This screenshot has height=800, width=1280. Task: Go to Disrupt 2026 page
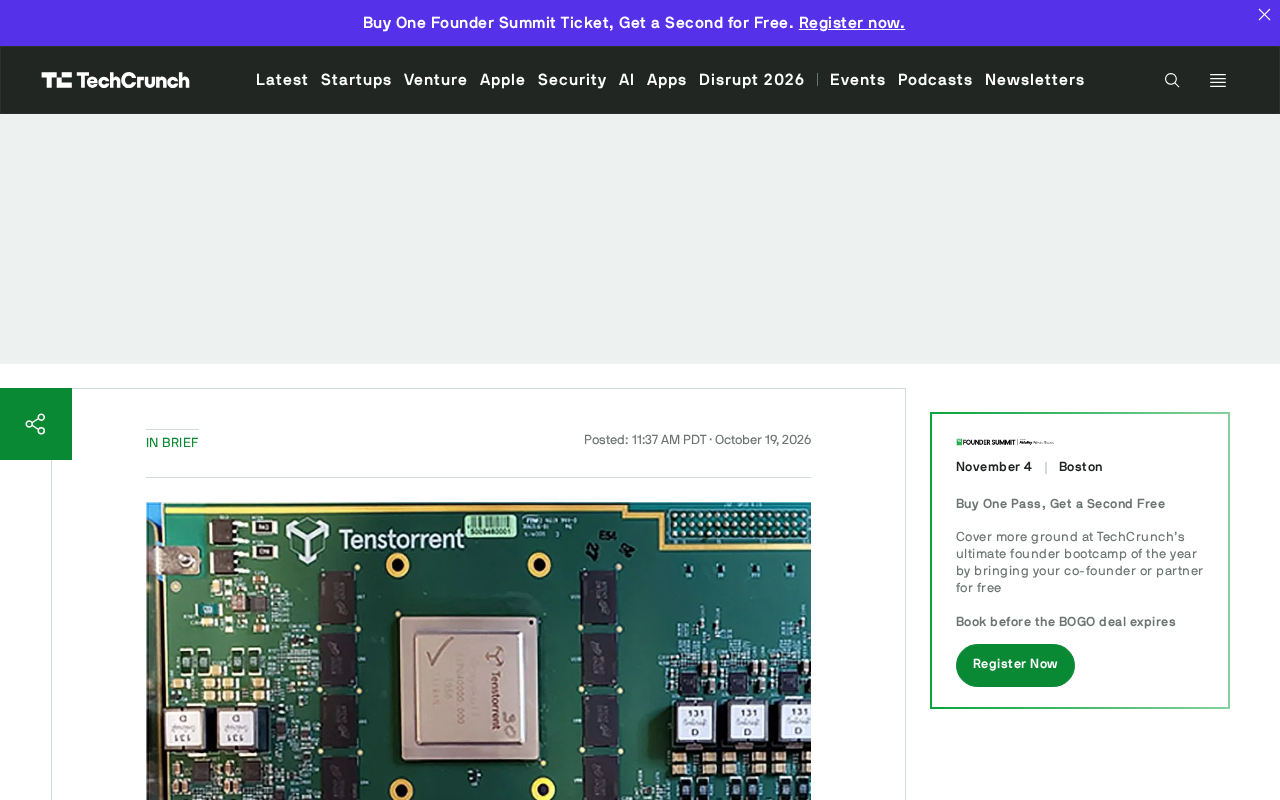pyautogui.click(x=752, y=80)
